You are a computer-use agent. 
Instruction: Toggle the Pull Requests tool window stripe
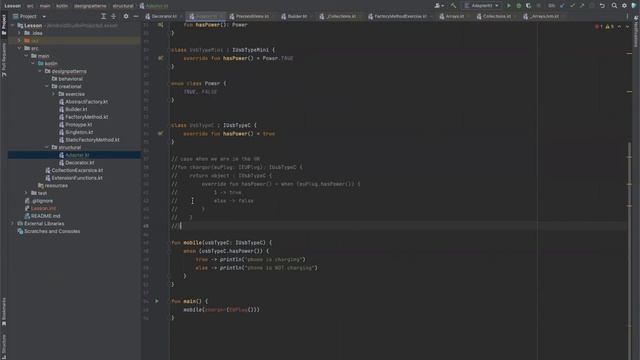tap(4, 60)
